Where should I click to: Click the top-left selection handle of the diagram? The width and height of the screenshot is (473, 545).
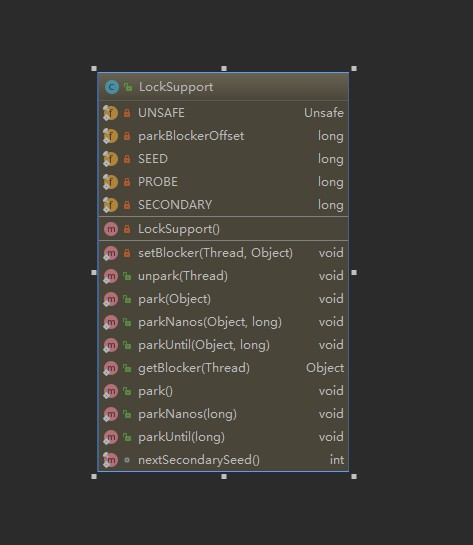point(94,68)
